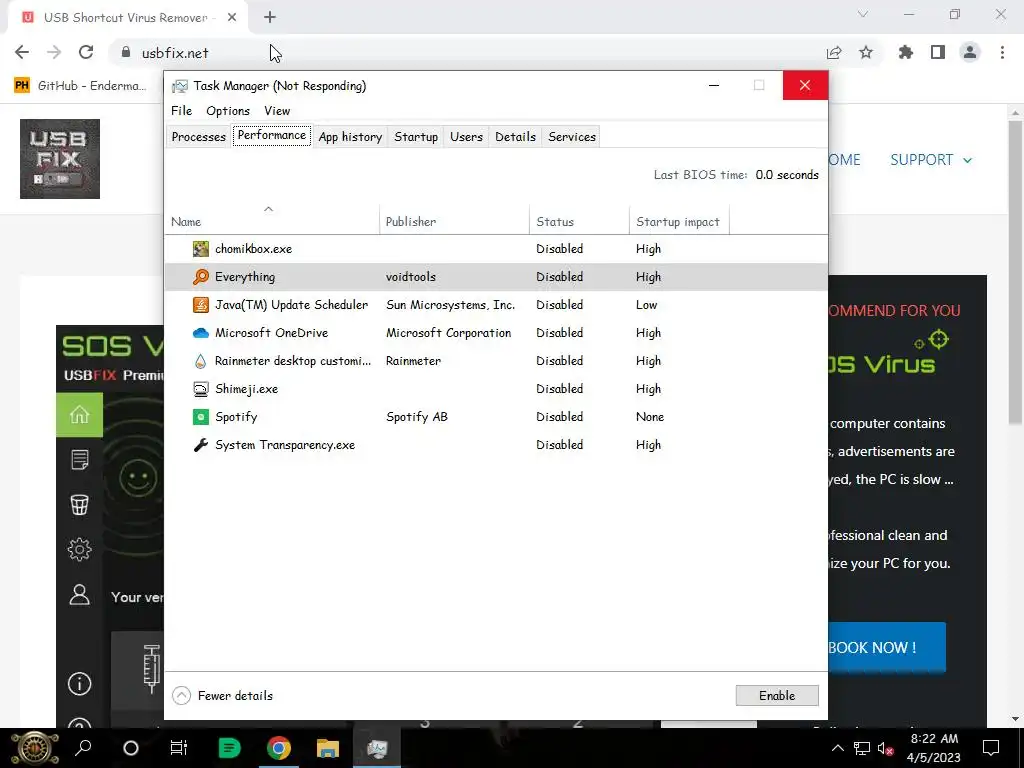
Task: Switch to Performance tab
Action: [x=272, y=135]
